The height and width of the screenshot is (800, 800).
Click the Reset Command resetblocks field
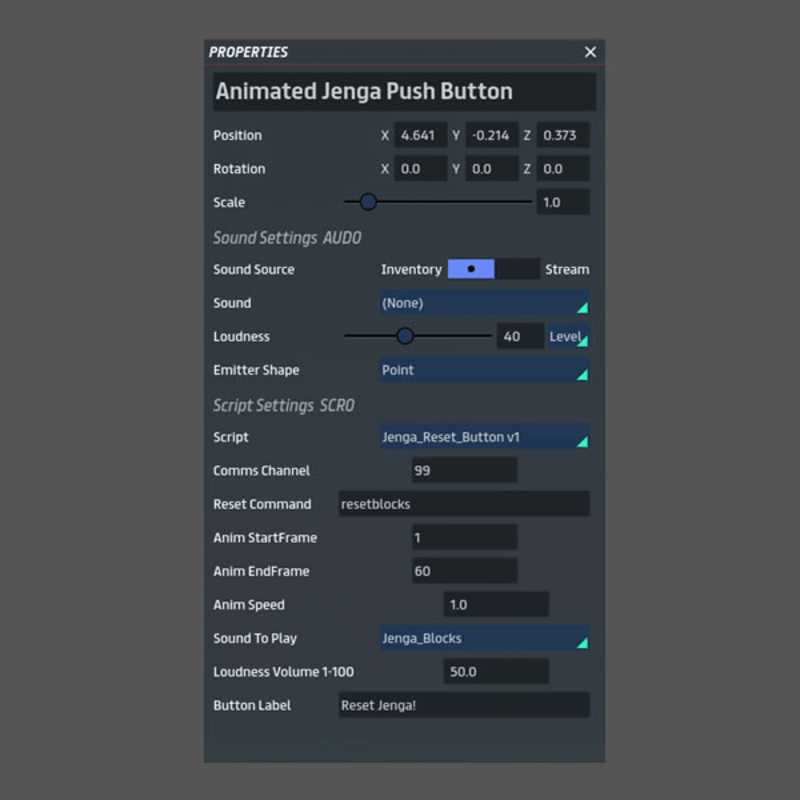pyautogui.click(x=463, y=504)
